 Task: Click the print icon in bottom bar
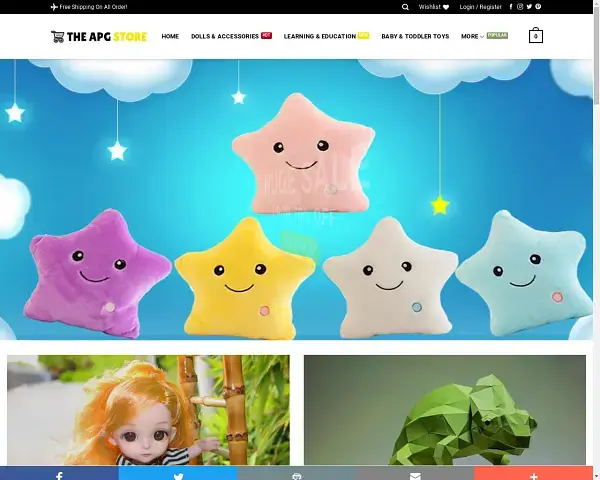pyautogui.click(x=297, y=474)
